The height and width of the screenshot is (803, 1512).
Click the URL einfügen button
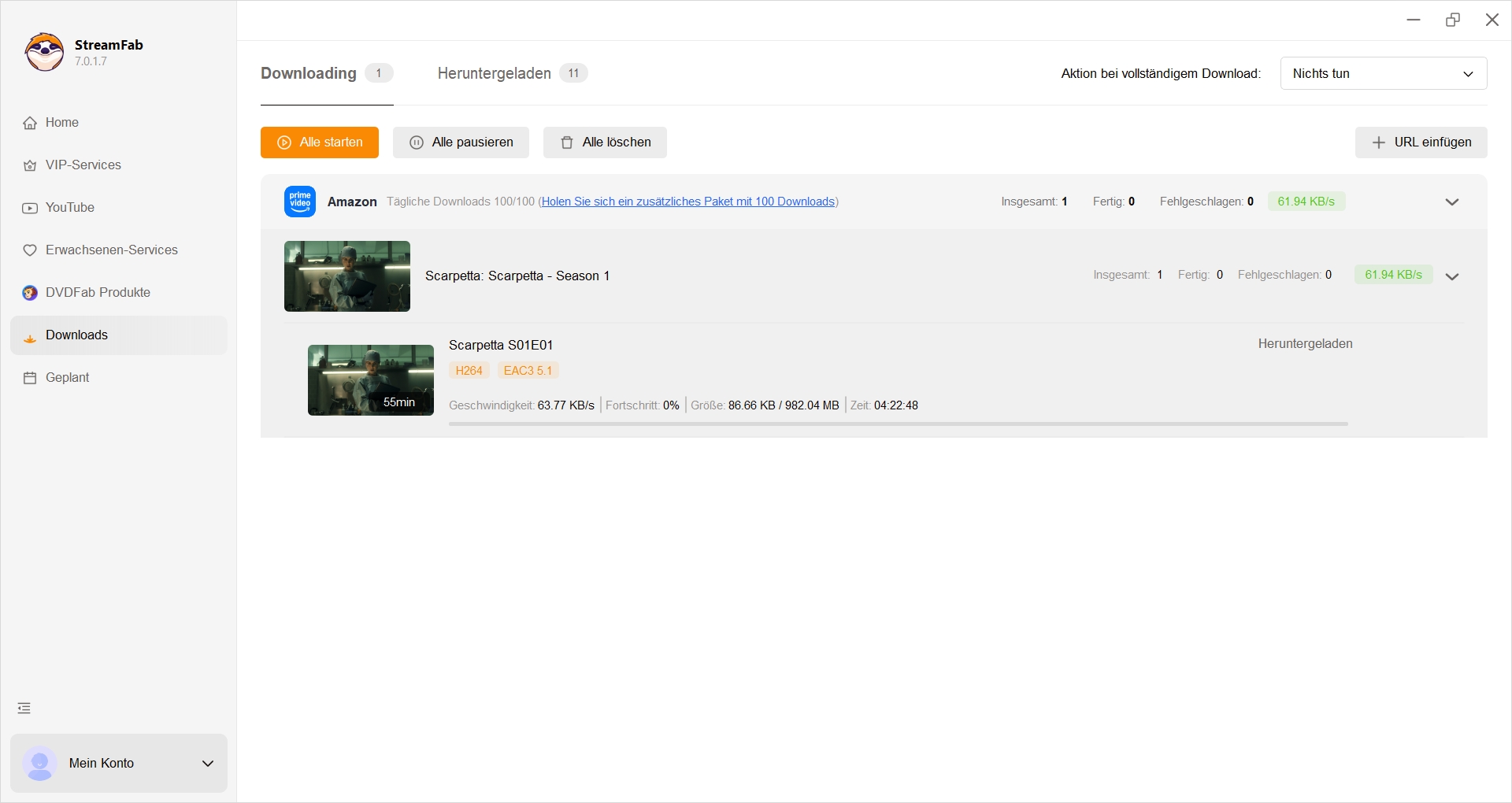click(1421, 142)
